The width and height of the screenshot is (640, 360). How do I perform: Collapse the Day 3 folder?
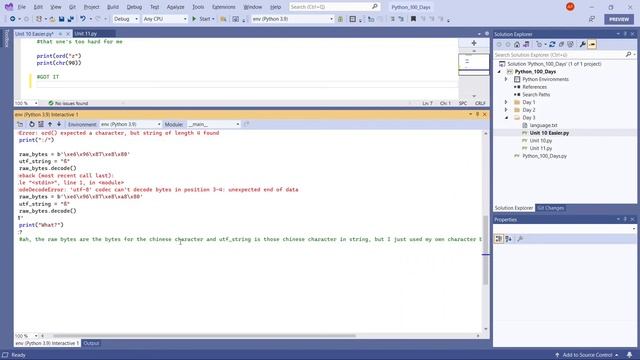coord(507,118)
